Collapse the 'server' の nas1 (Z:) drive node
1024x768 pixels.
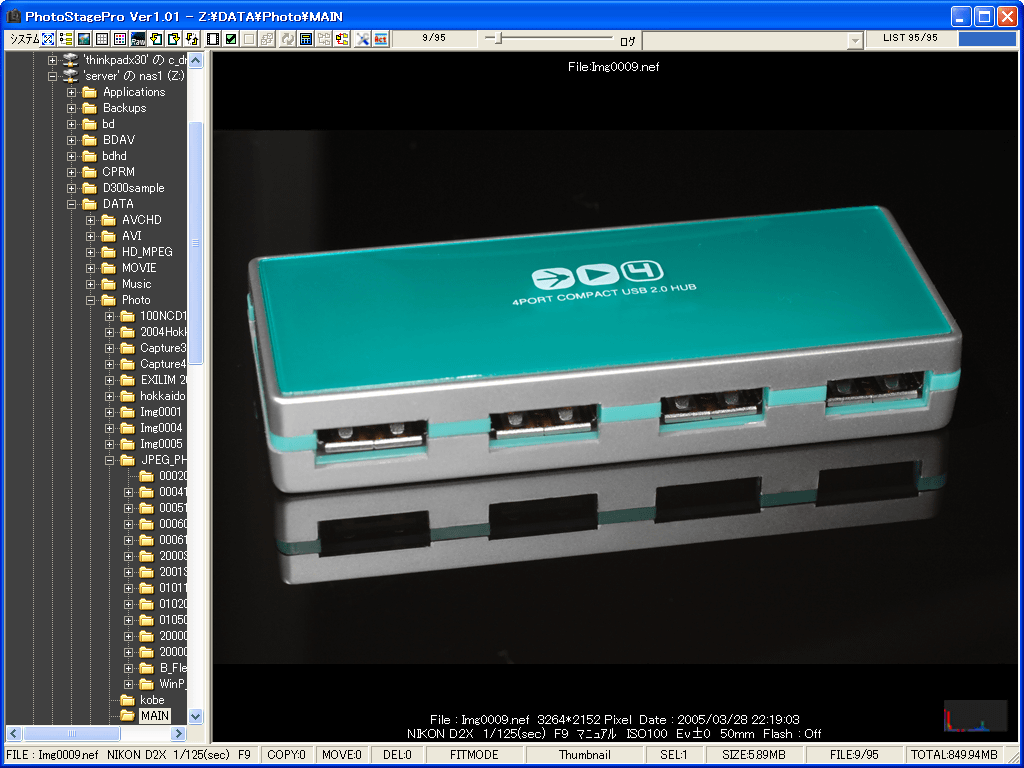53,76
